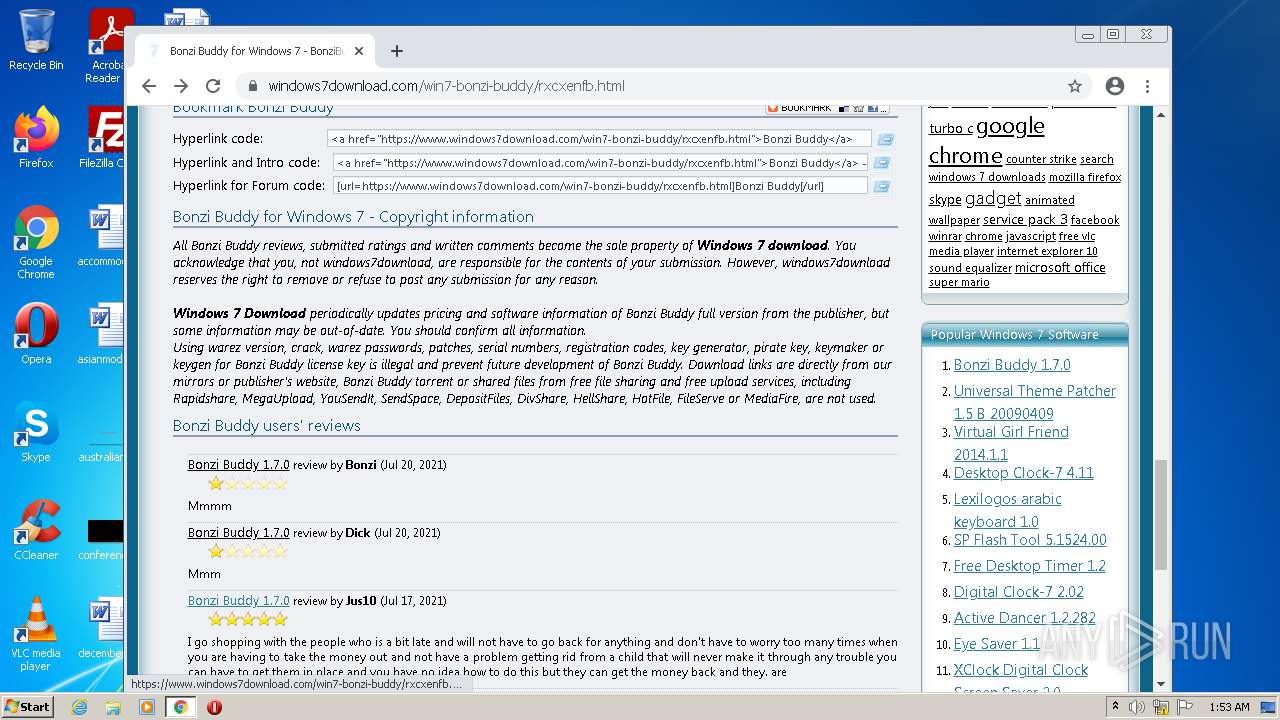1280x720 pixels.
Task: Go back using browser back arrow
Action: click(x=149, y=86)
